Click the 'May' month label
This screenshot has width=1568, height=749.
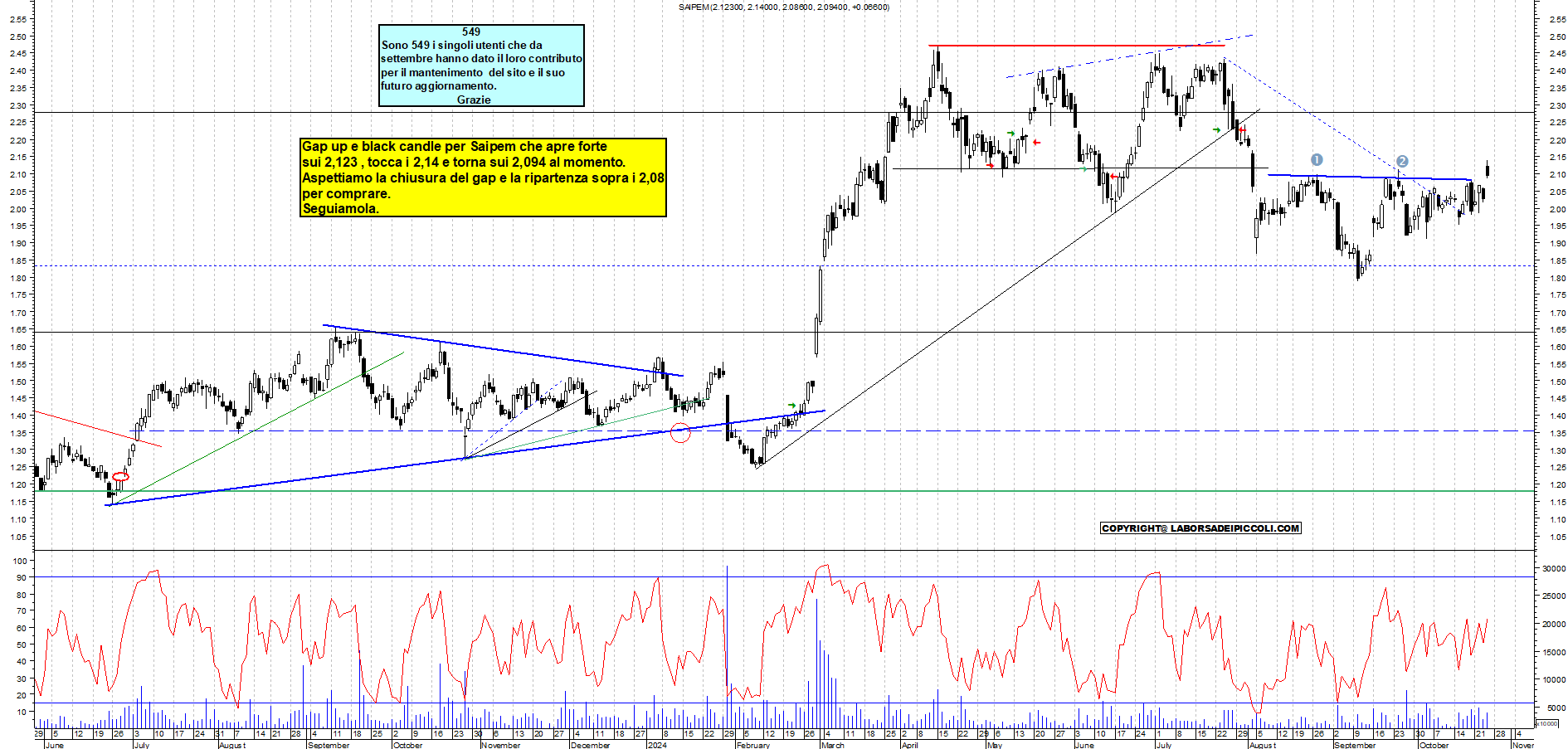995,745
